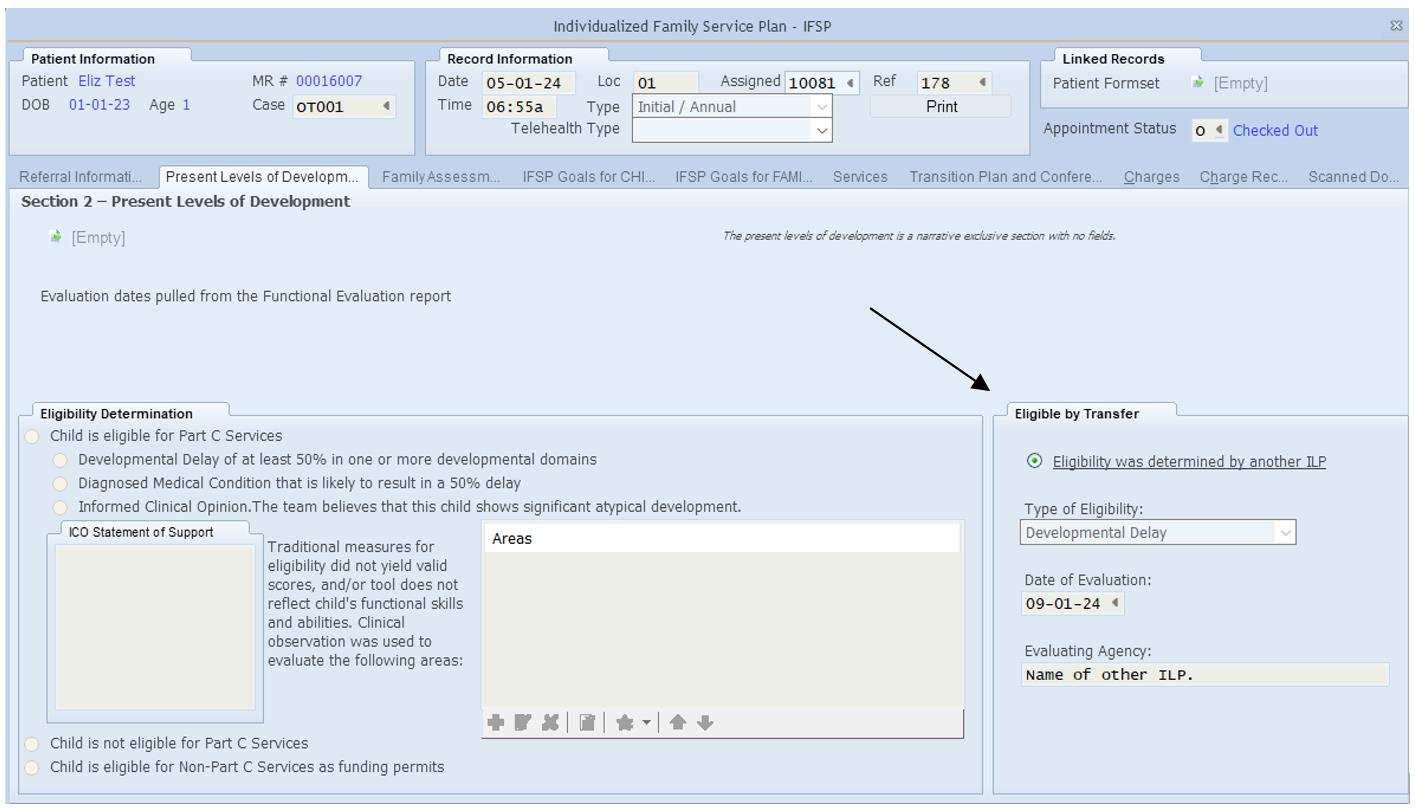Screen dimensions: 1415x811
Task: Click the notes page icon in Areas toolbar
Action: 587,723
